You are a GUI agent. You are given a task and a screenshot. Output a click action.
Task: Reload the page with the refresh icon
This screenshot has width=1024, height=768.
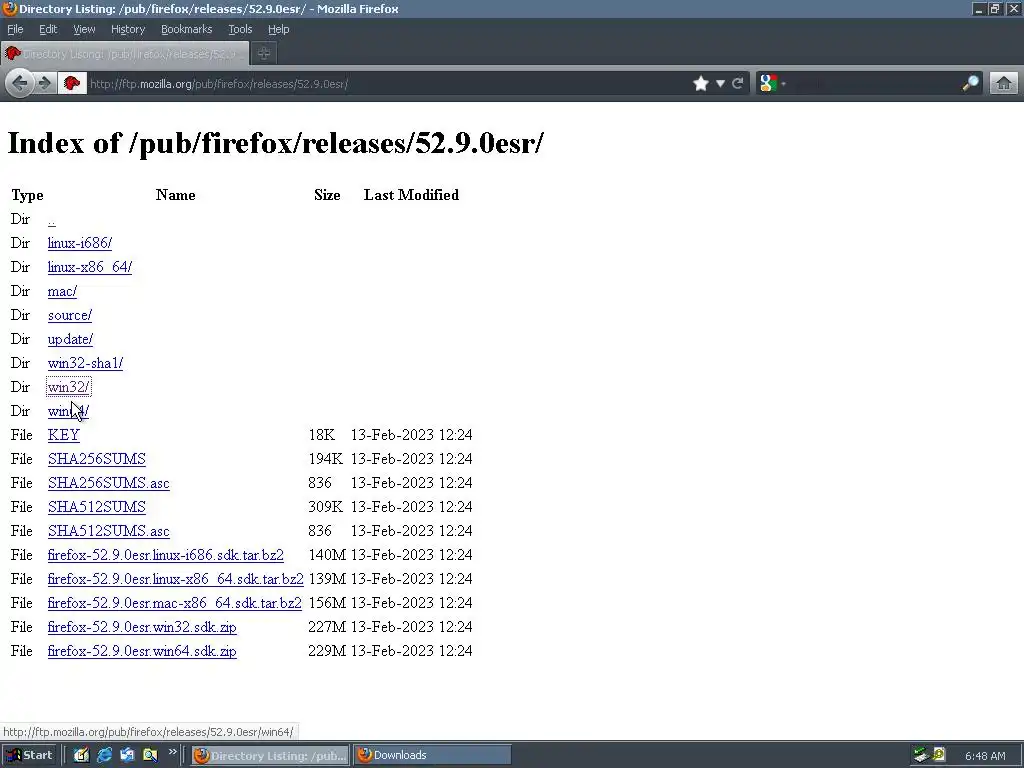738,84
